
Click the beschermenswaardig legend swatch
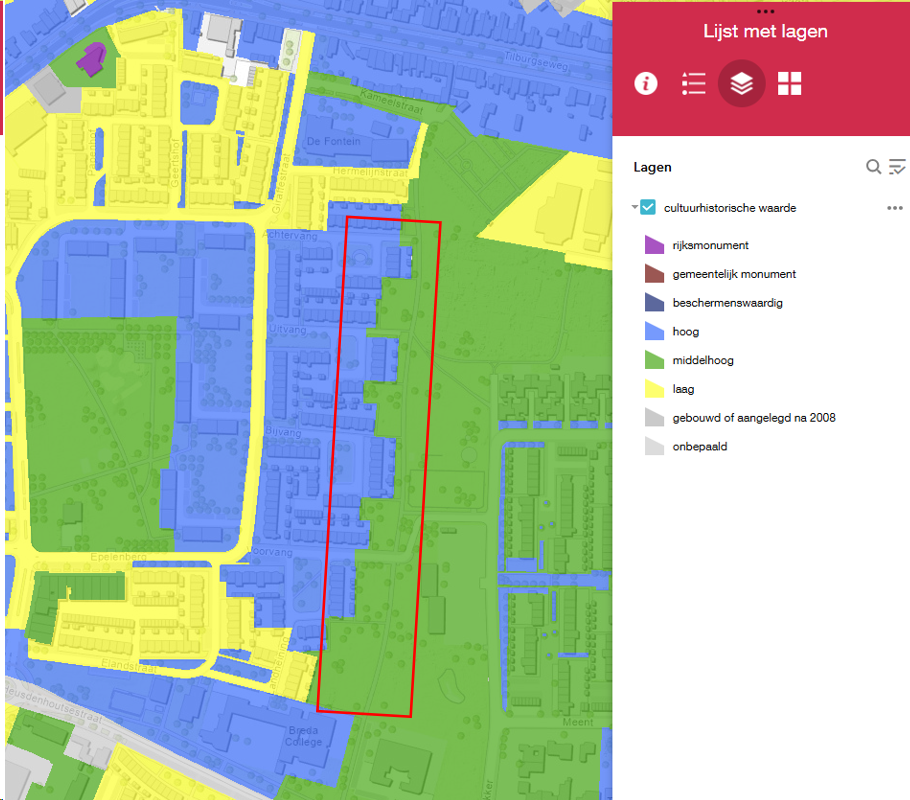pyautogui.click(x=654, y=302)
